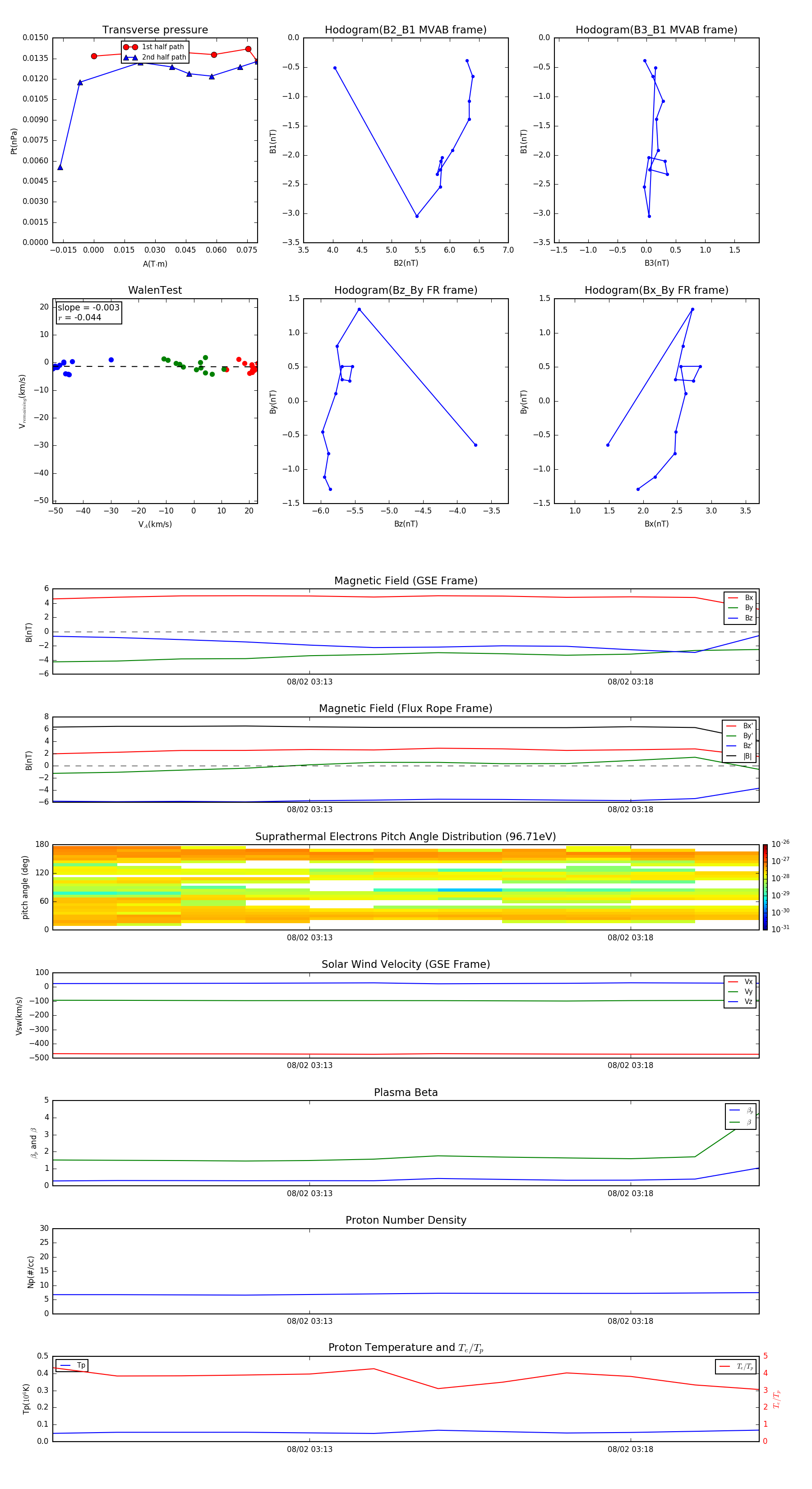This screenshot has width=812, height=1489.
Task: Click the βp entry in Plasma Beta legend
Action: (x=742, y=1110)
